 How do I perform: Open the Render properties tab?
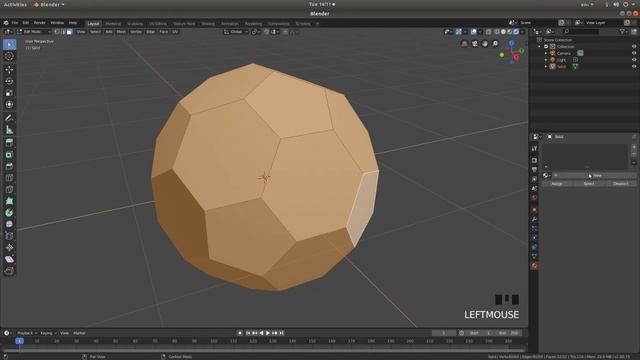pos(534,160)
